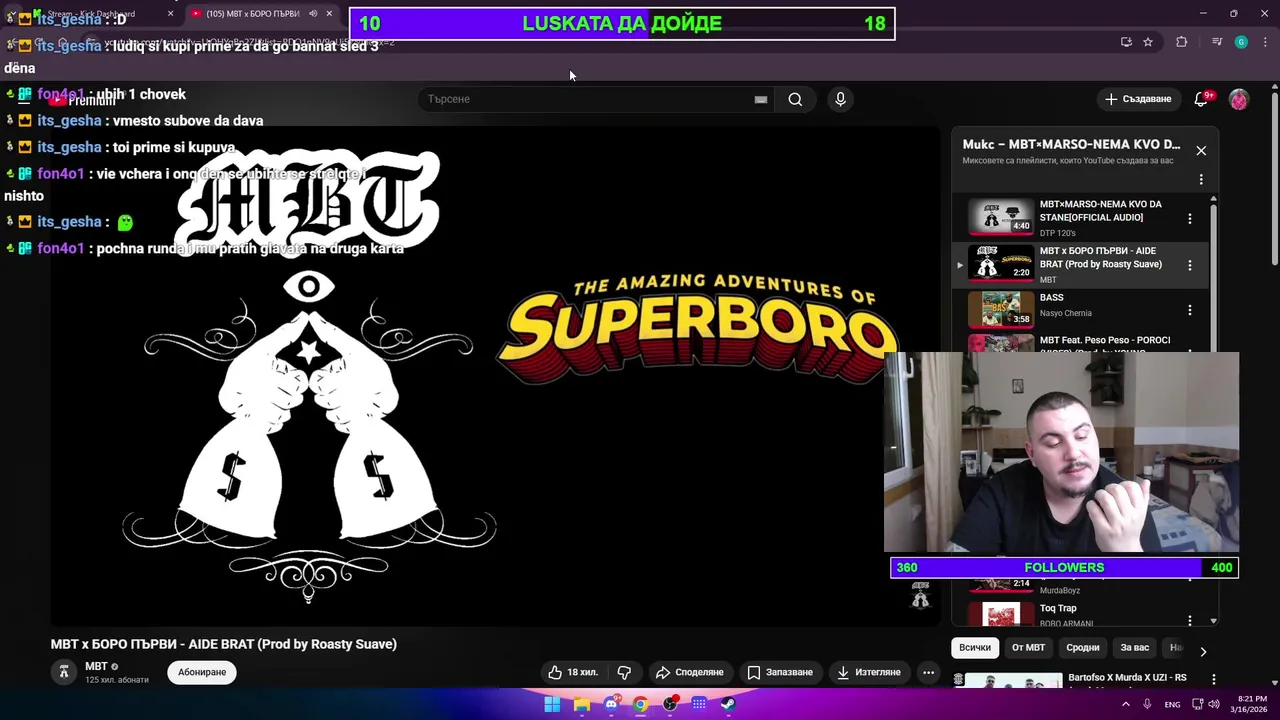This screenshot has height=720, width=1280.
Task: Open Steam from taskbar
Action: [728, 704]
